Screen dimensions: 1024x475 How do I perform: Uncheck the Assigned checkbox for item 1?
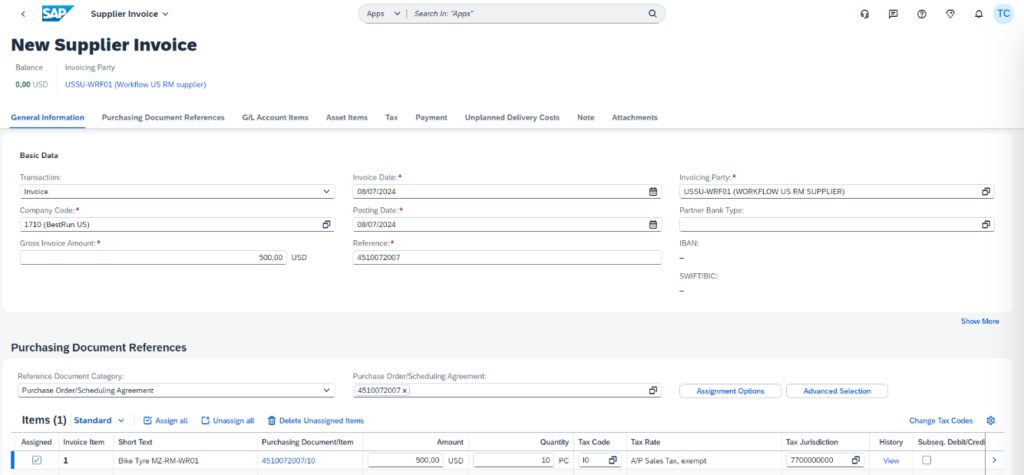coord(37,460)
